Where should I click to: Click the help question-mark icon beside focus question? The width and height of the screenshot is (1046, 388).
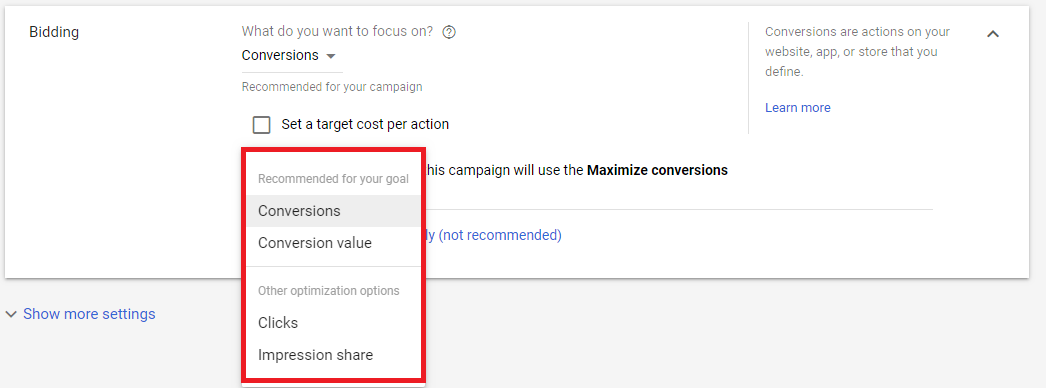449,32
